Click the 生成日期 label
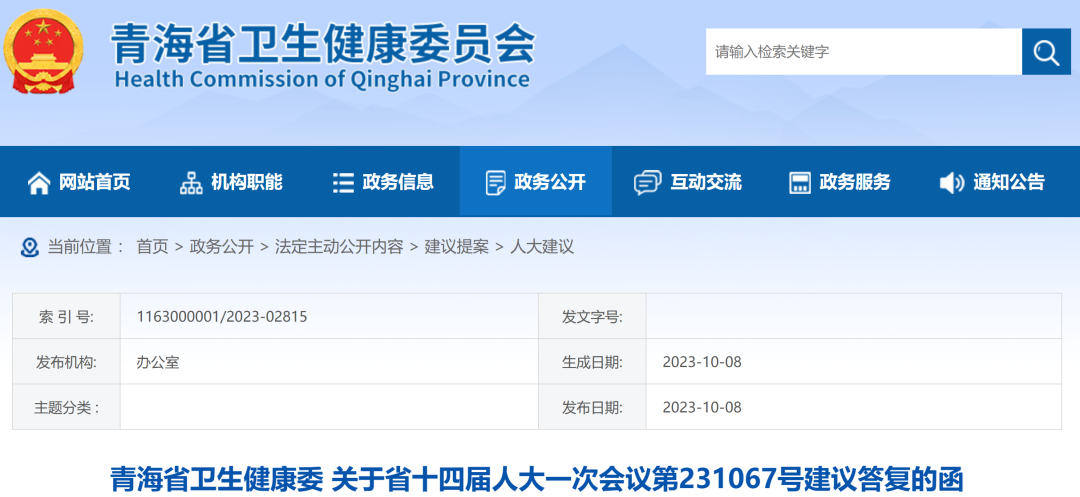Image resolution: width=1080 pixels, height=497 pixels. (592, 362)
